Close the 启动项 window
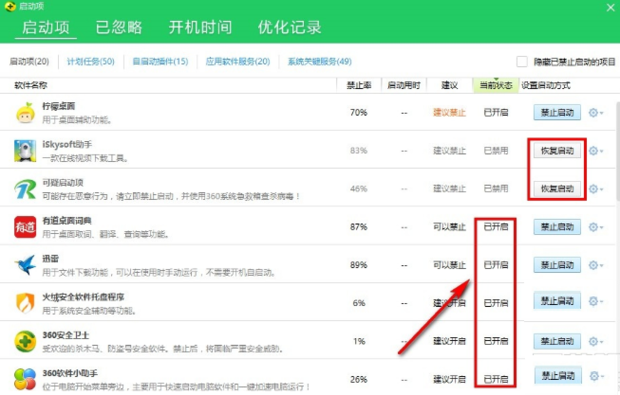The height and width of the screenshot is (395, 620). click(x=610, y=7)
